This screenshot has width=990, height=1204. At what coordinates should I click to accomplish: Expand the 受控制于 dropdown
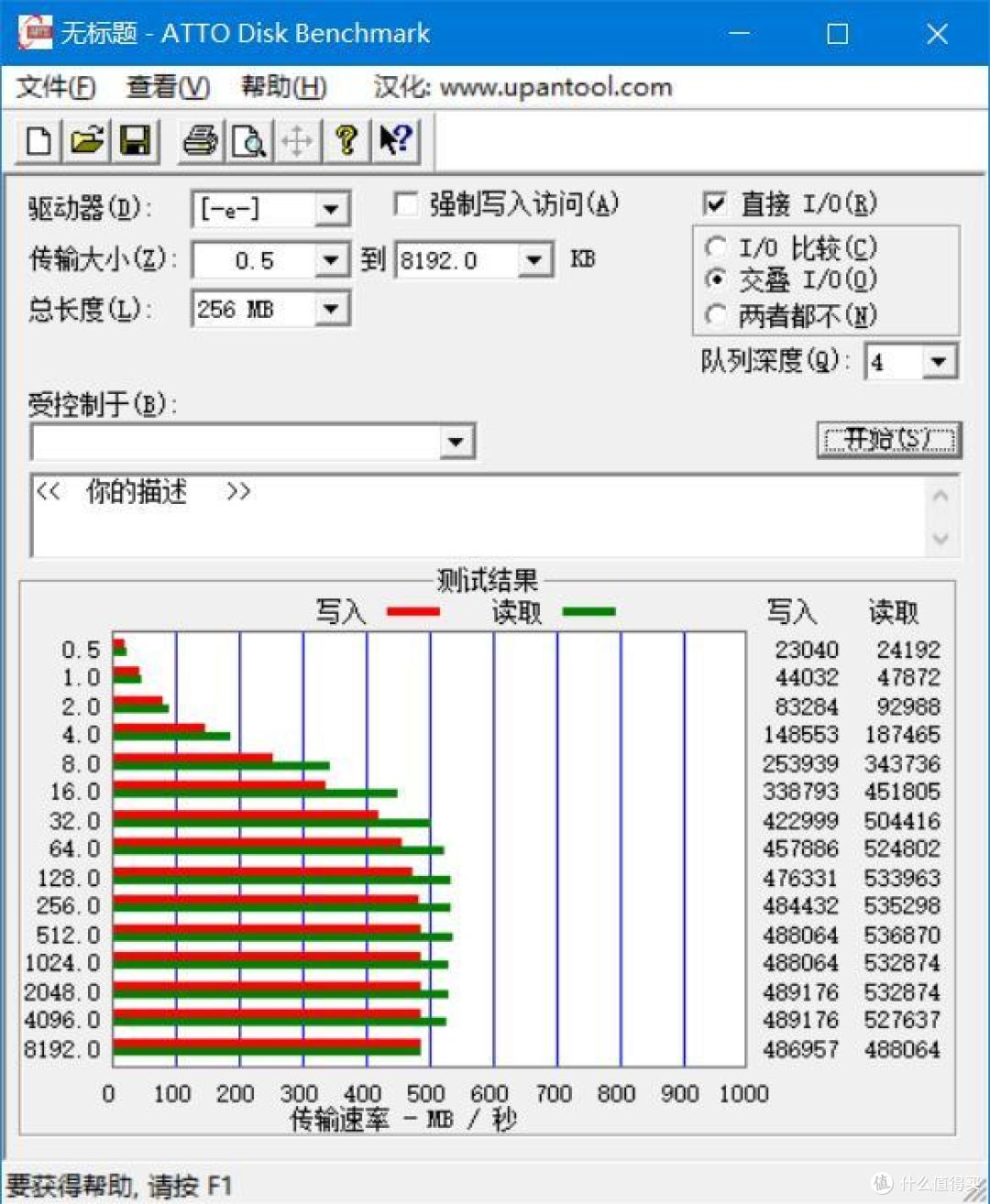coord(456,443)
